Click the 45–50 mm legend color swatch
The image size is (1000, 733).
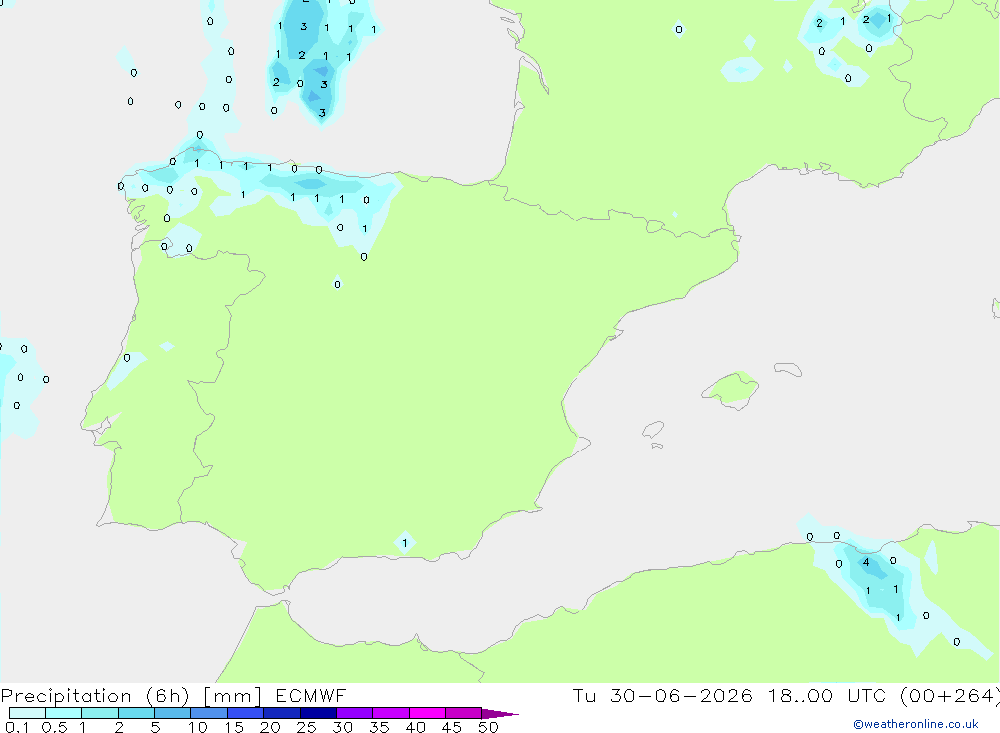[x=463, y=713]
